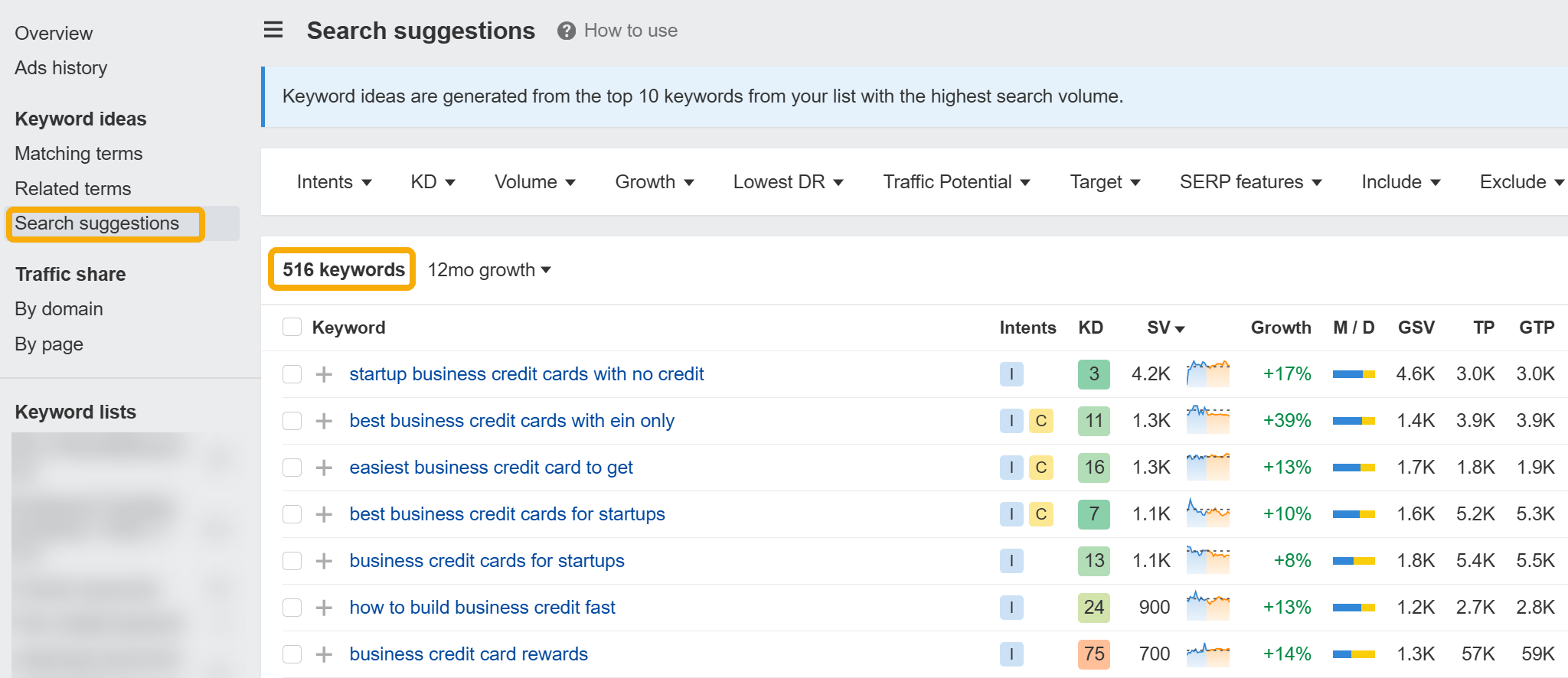The image size is (1568, 678).
Task: Click the How to use help icon
Action: pyautogui.click(x=567, y=31)
